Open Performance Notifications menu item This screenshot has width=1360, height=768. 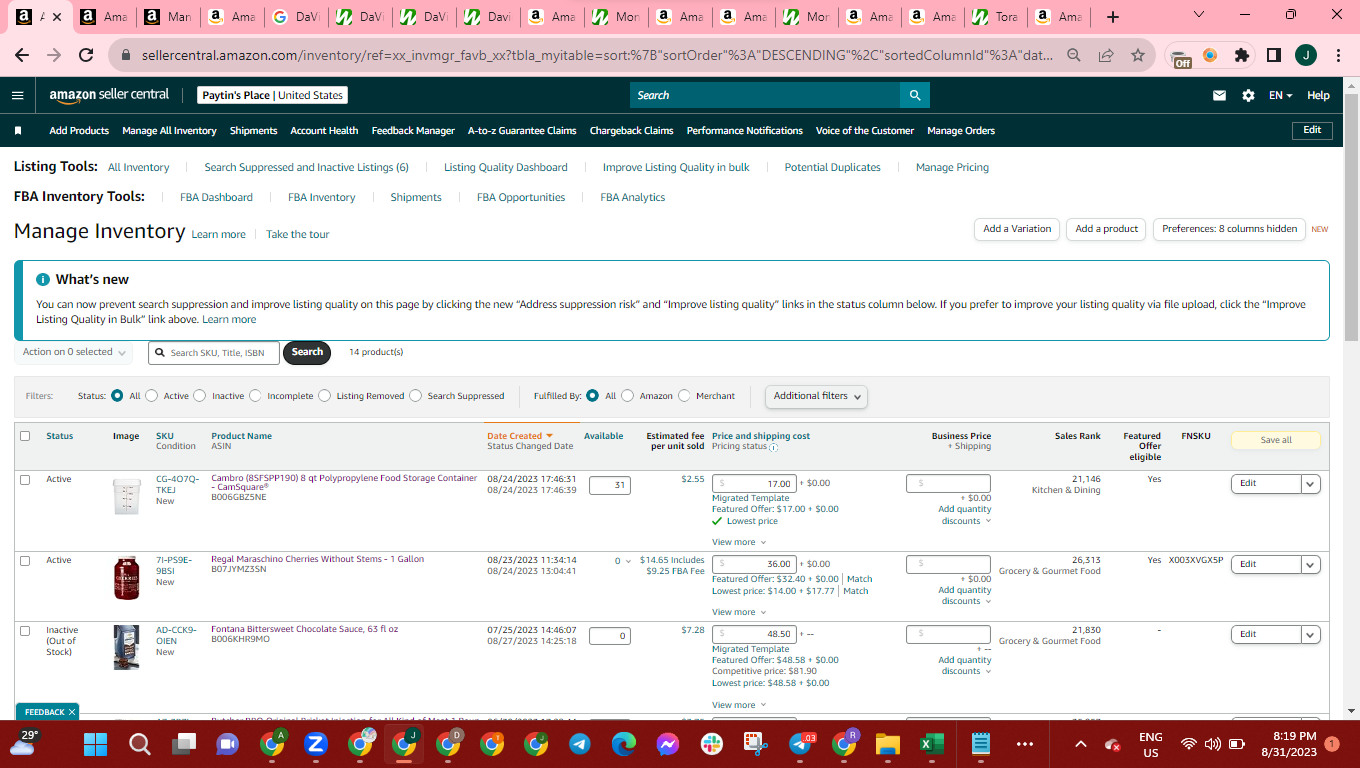pos(744,131)
